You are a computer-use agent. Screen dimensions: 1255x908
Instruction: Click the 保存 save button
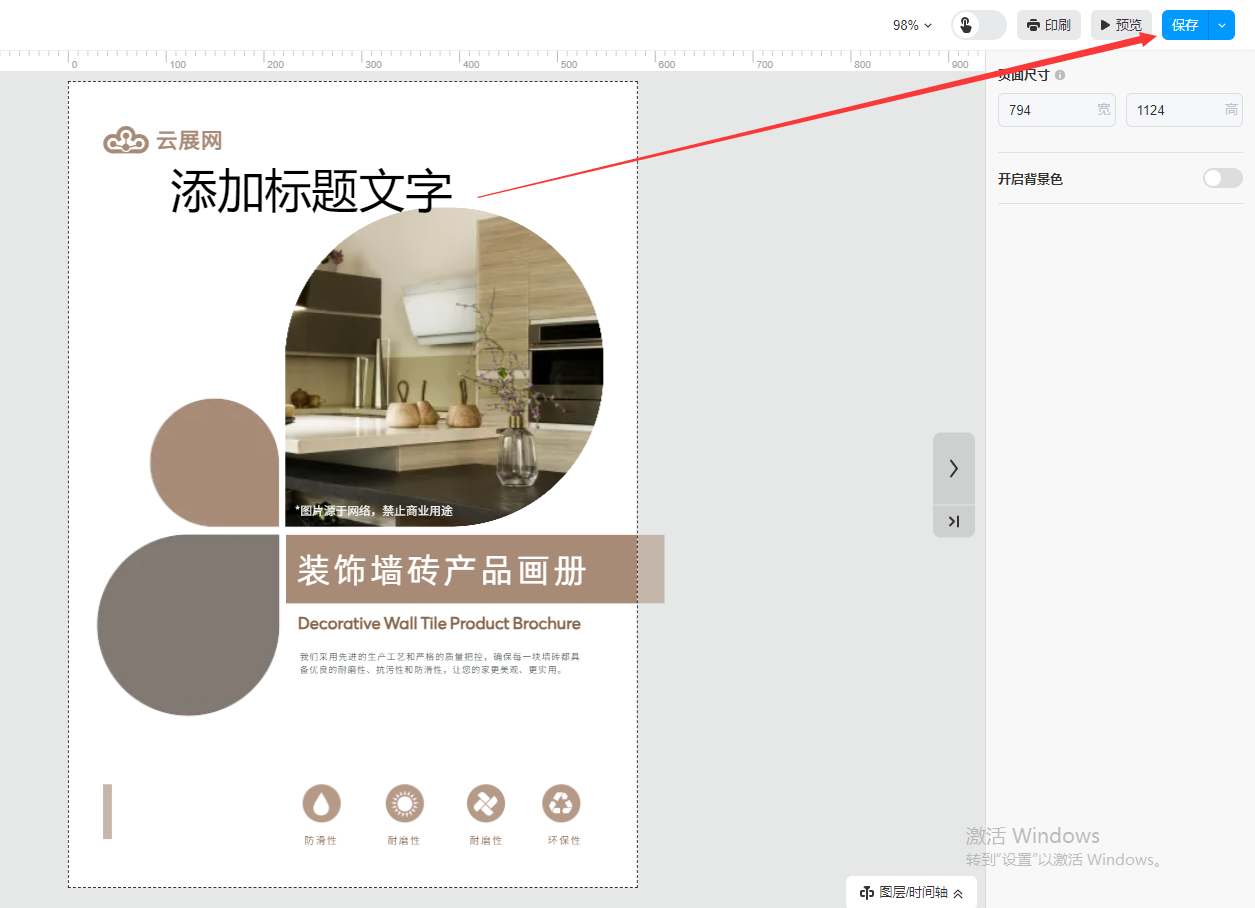1185,25
